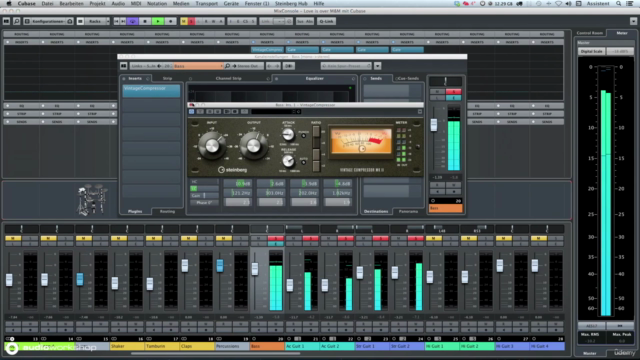Image resolution: width=640 pixels, height=360 pixels.
Task: Click the Bass channel fader in settings window
Action: (x=434, y=125)
